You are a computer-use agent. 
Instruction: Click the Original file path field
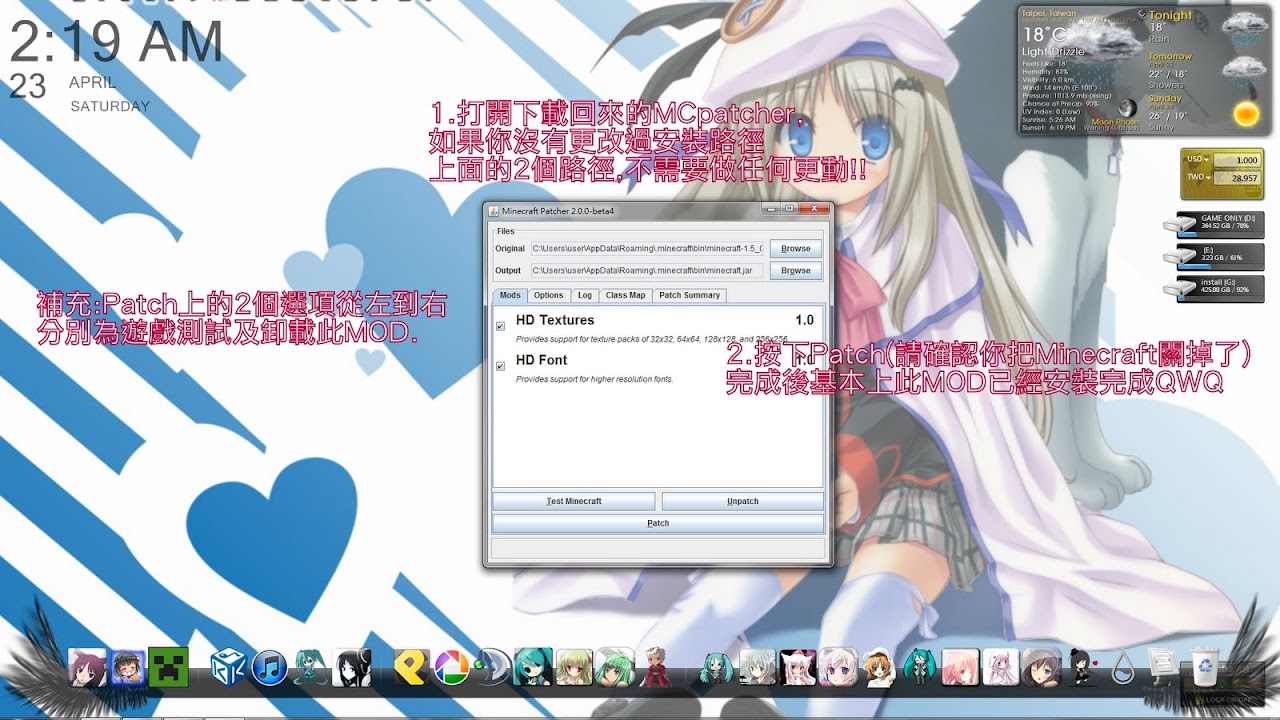(x=647, y=248)
